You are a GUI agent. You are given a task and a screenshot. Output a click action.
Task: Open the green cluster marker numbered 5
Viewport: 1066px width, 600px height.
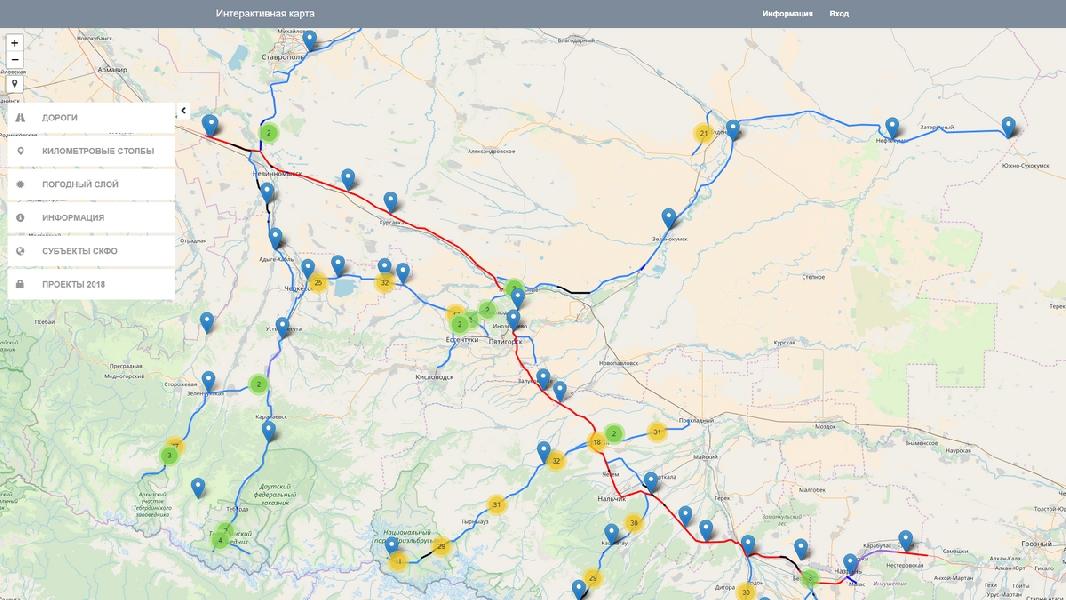click(x=486, y=309)
